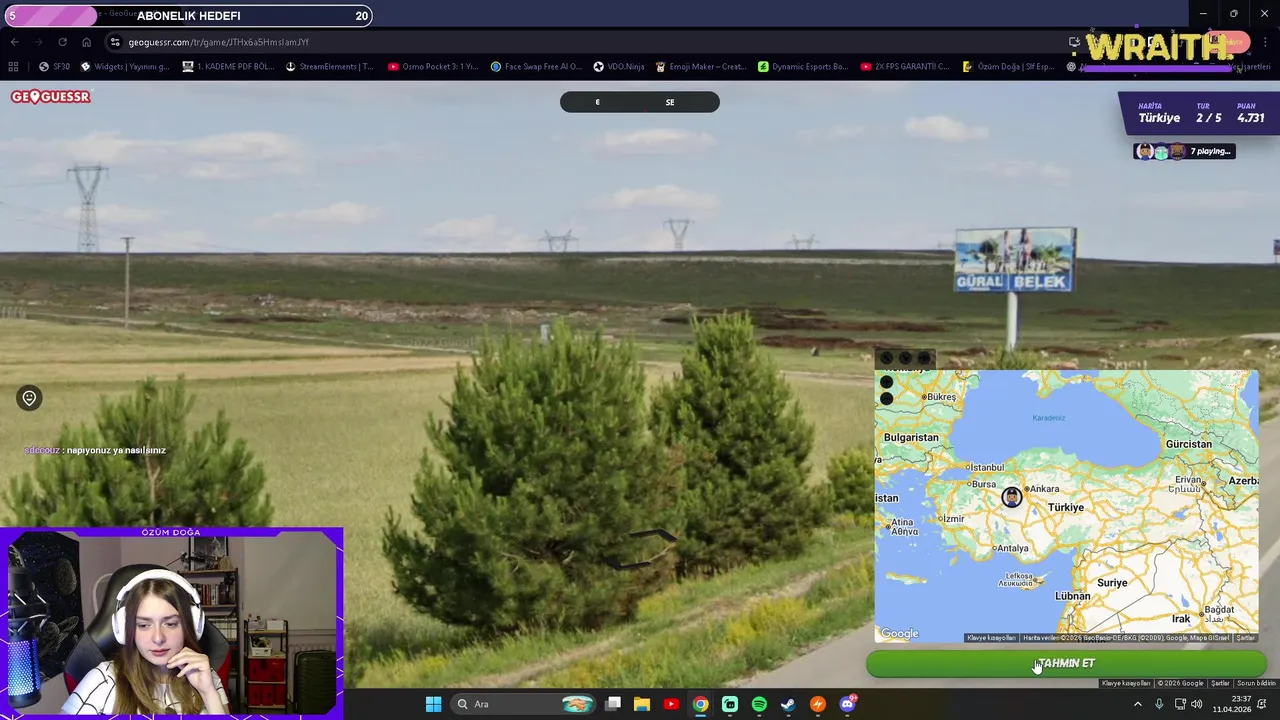Open Steam from taskbar
1280x720 pixels.
click(x=788, y=704)
